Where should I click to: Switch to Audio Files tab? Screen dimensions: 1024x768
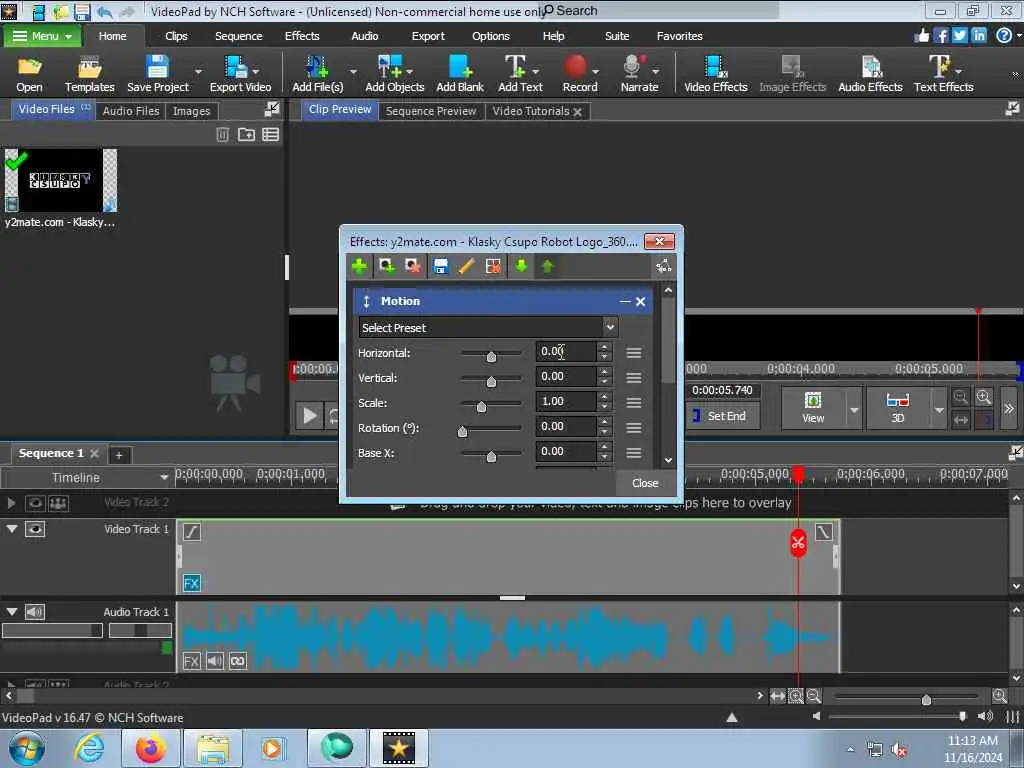coord(131,111)
